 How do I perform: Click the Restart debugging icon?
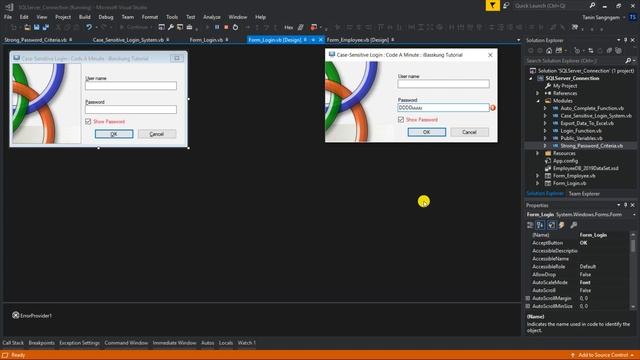pos(236,27)
